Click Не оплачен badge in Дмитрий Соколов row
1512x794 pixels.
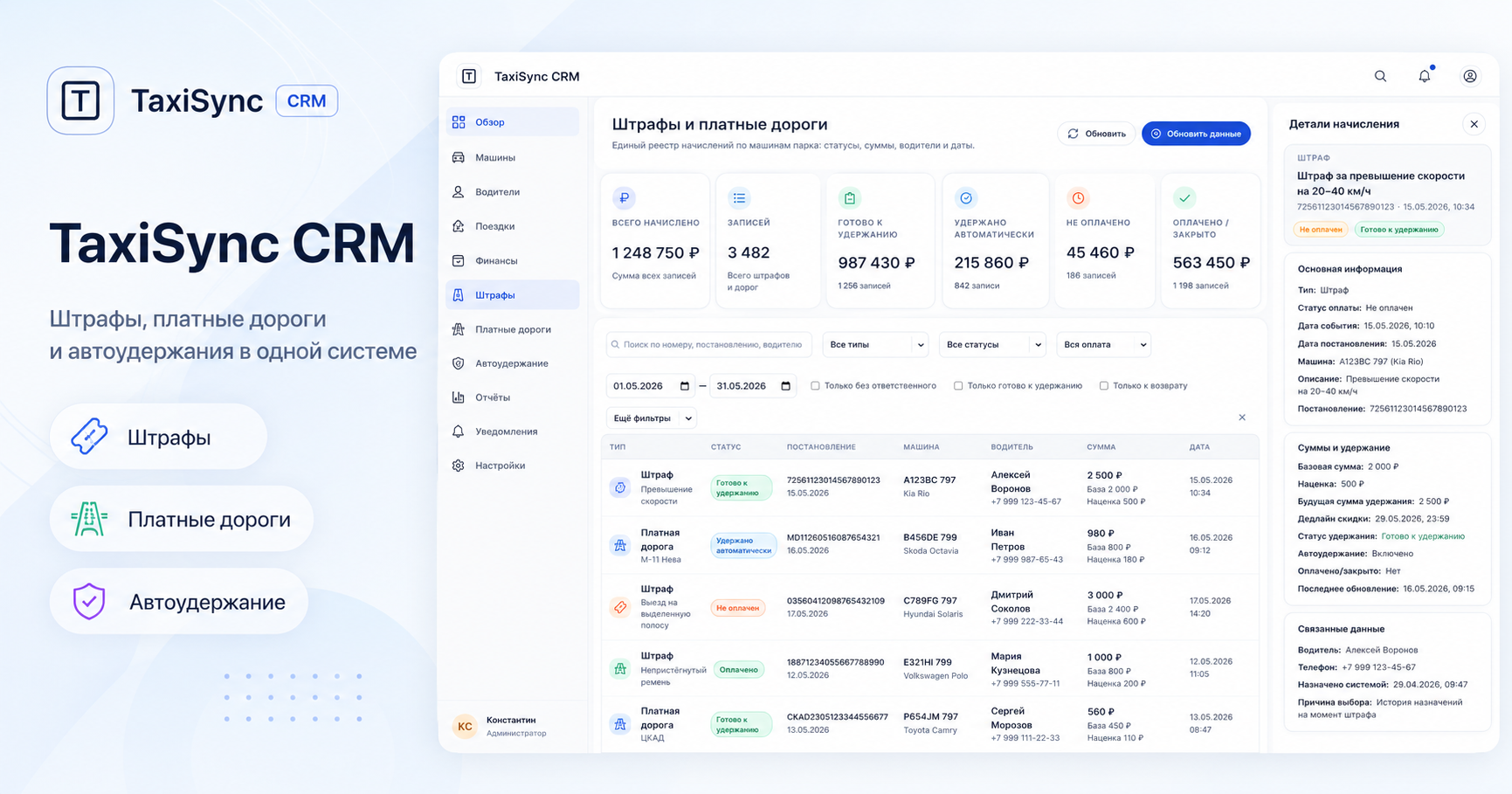pos(738,608)
